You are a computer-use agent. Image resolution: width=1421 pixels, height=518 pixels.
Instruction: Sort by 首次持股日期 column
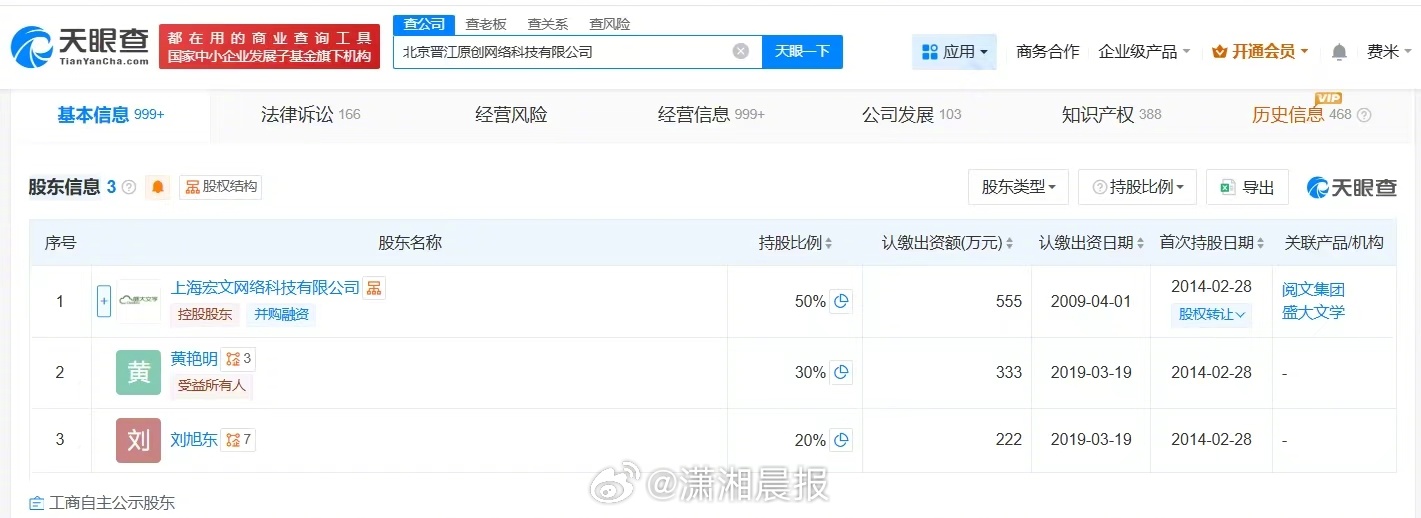coord(1263,243)
